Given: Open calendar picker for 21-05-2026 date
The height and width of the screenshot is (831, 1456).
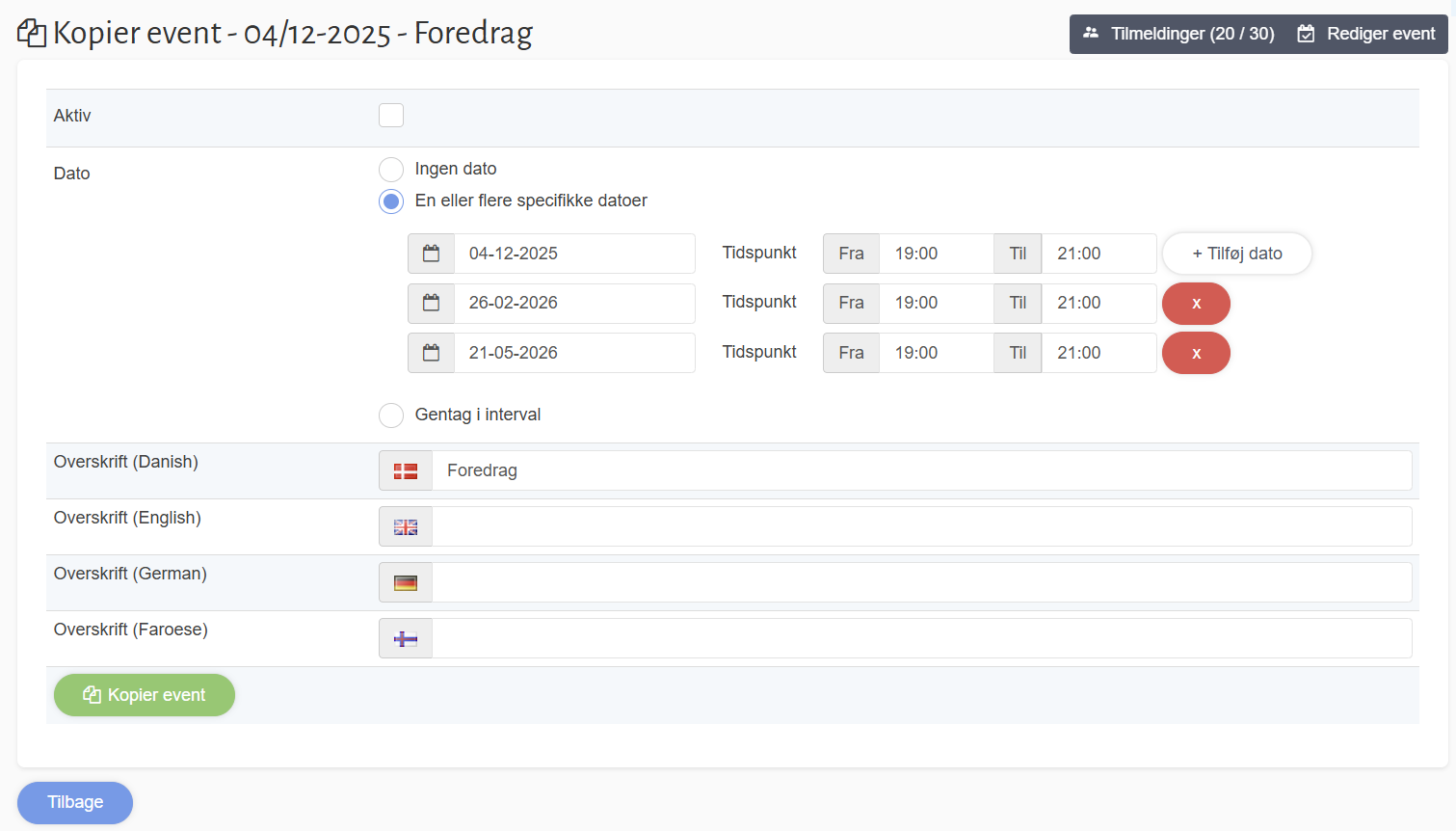Looking at the screenshot, I should [431, 353].
